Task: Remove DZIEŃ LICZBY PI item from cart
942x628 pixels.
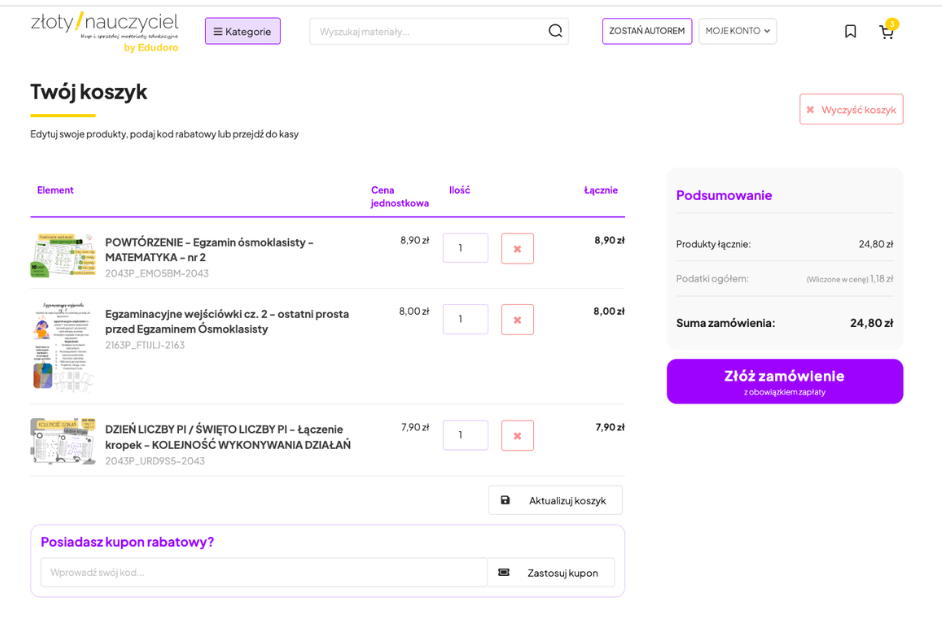Action: coord(517,436)
